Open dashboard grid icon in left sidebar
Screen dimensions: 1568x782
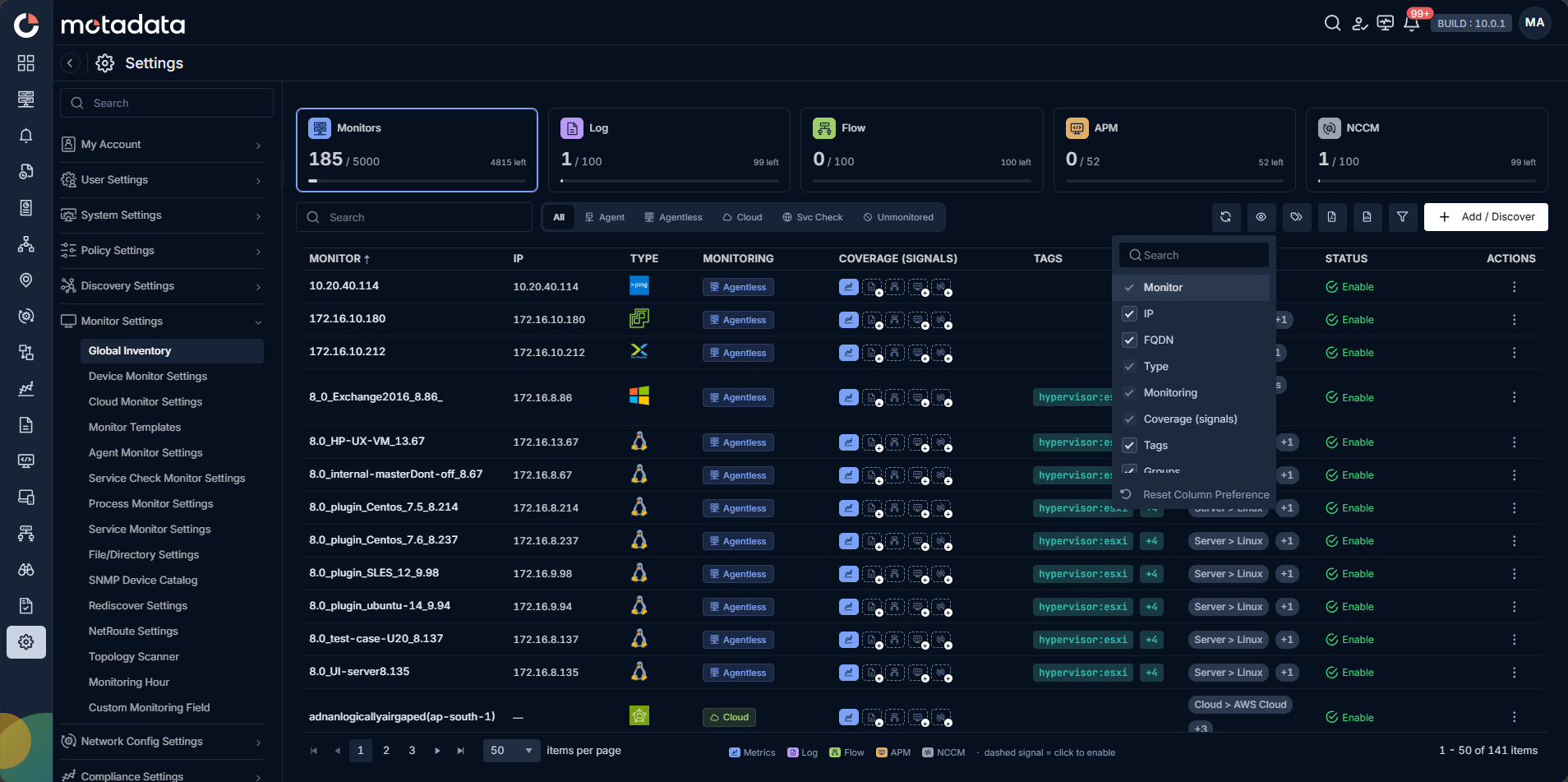(x=26, y=63)
